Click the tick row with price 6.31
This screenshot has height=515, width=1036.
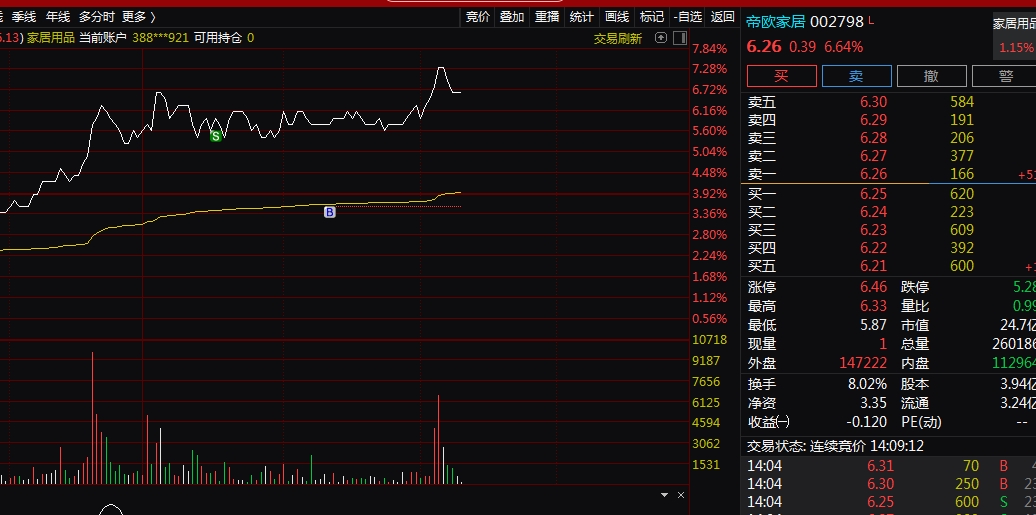click(x=891, y=465)
